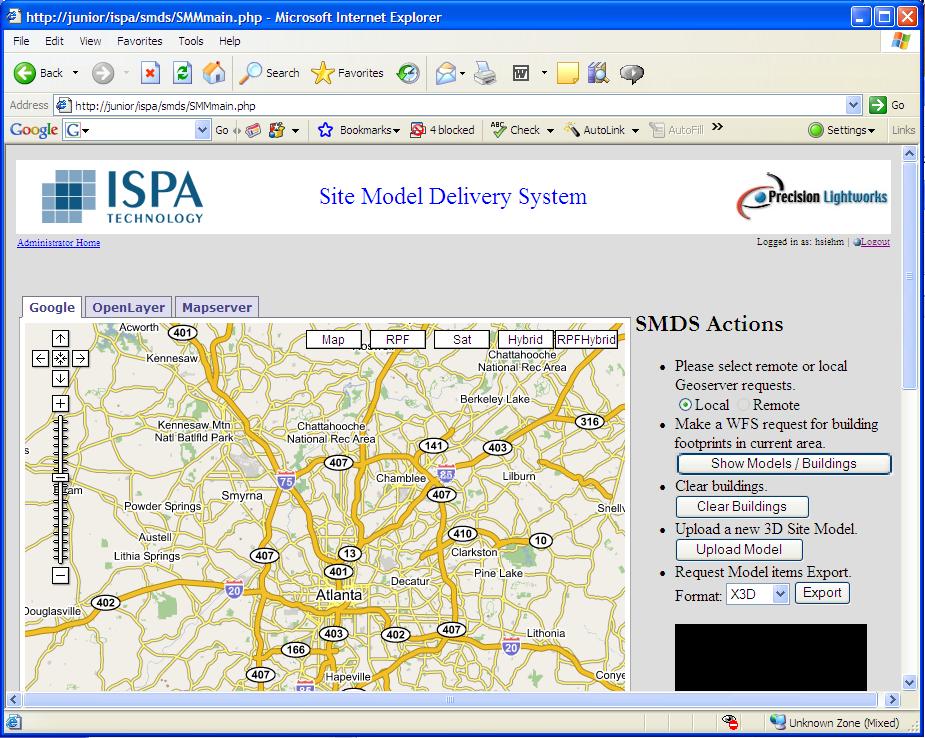Click the Logout link
The height and width of the screenshot is (738, 925).
875,242
